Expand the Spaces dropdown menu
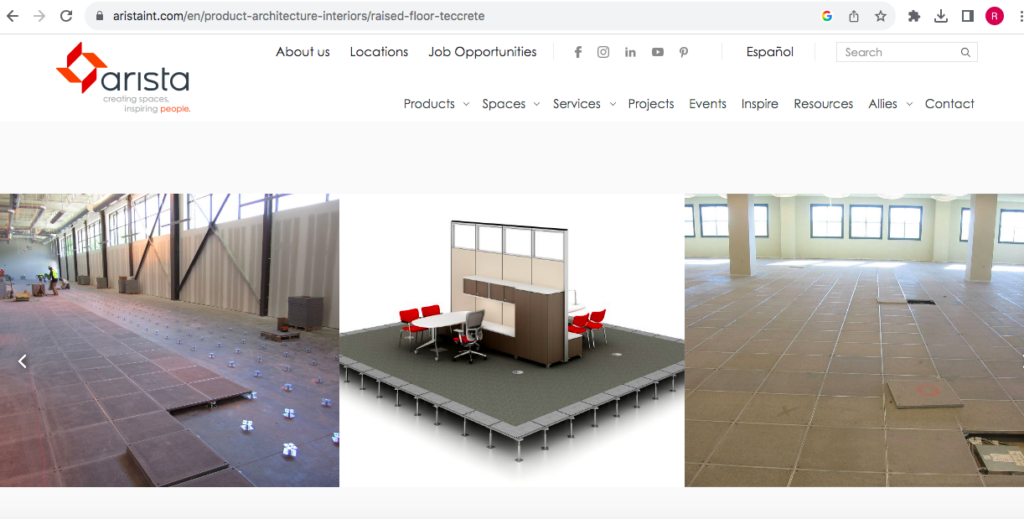1024x519 pixels. (510, 104)
